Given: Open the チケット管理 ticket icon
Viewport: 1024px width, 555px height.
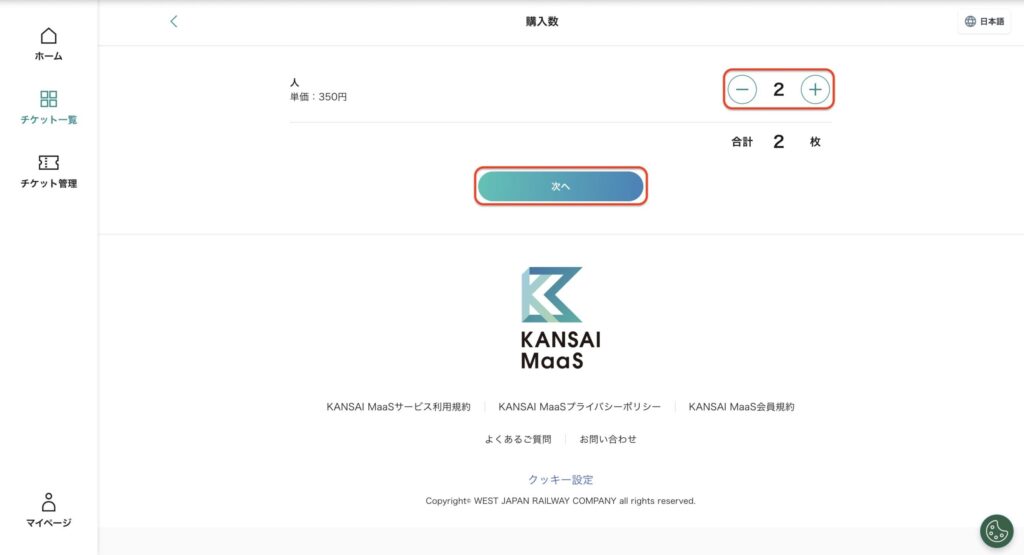Looking at the screenshot, I should click(x=48, y=162).
